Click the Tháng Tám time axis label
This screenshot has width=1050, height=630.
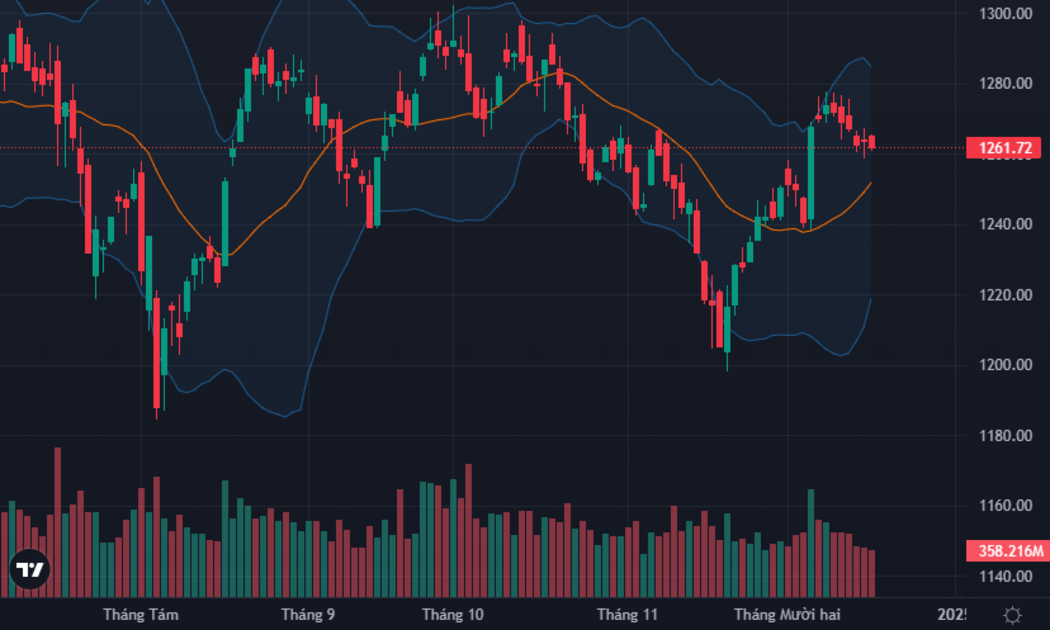(x=141, y=615)
